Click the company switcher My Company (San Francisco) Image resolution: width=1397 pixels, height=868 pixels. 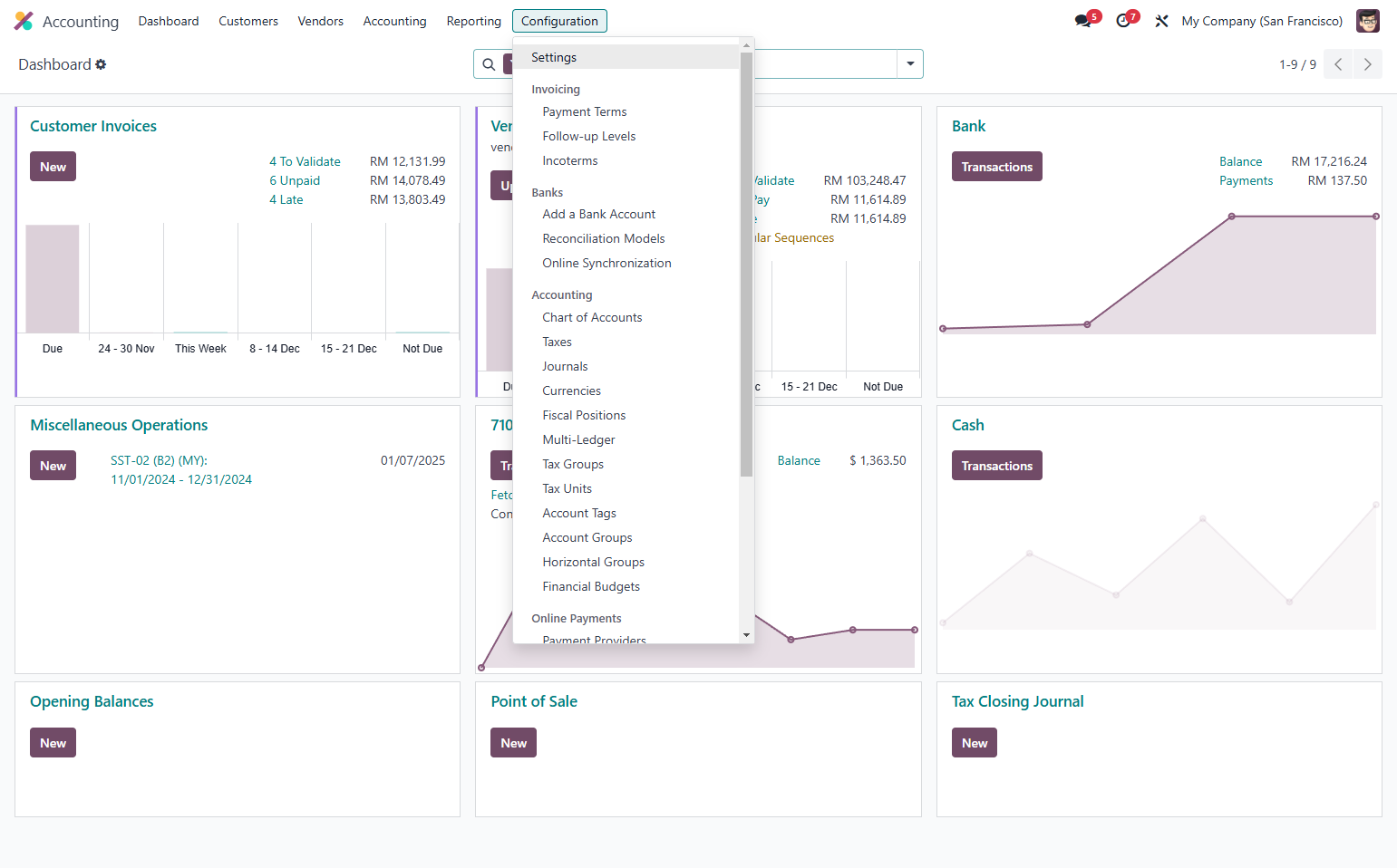tap(1262, 21)
